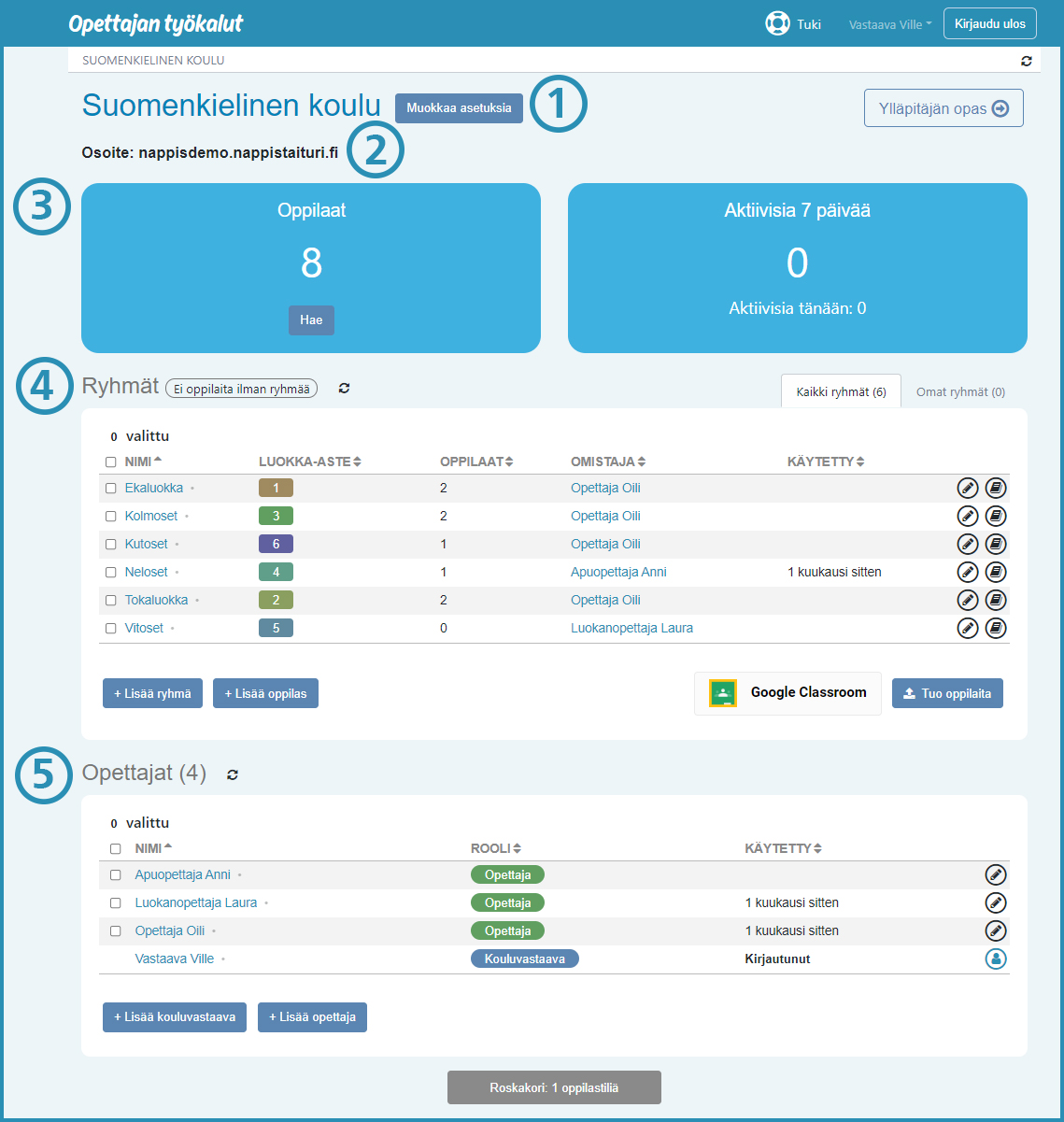Click the edit pencil for Opettaja Oili teacher

(996, 930)
